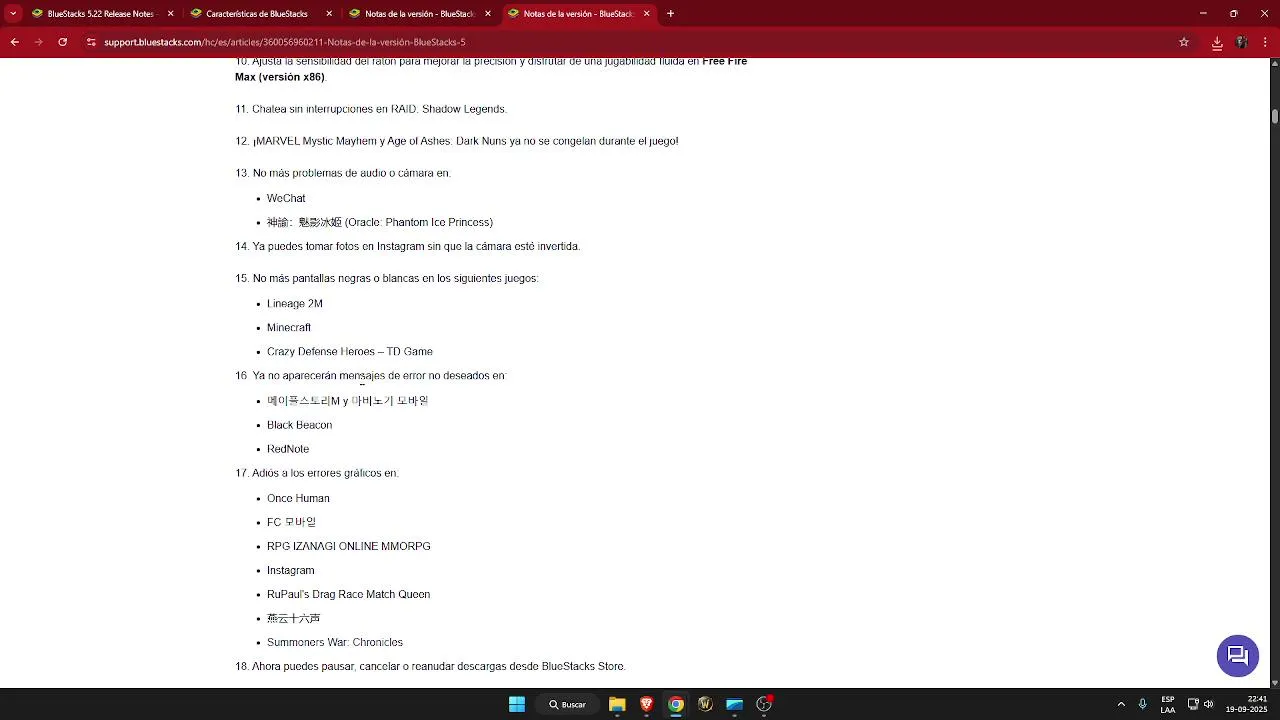
Task: Click Crazy Defense Heroes – TD Game entry
Action: pos(350,351)
